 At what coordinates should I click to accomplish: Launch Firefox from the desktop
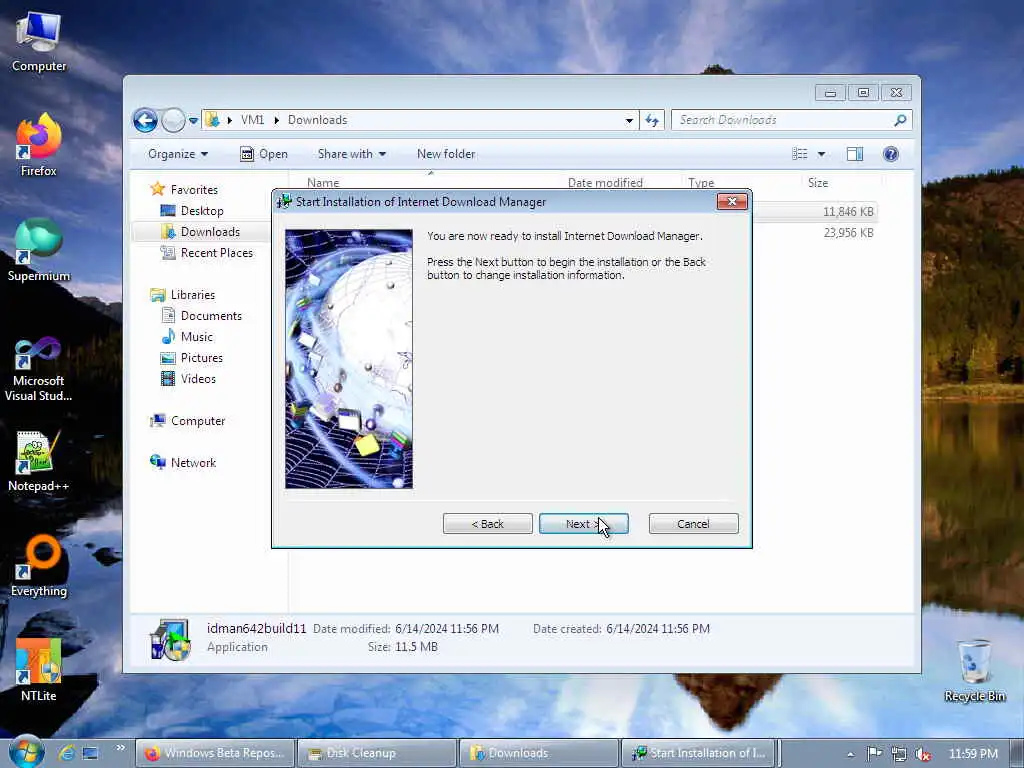(x=39, y=145)
